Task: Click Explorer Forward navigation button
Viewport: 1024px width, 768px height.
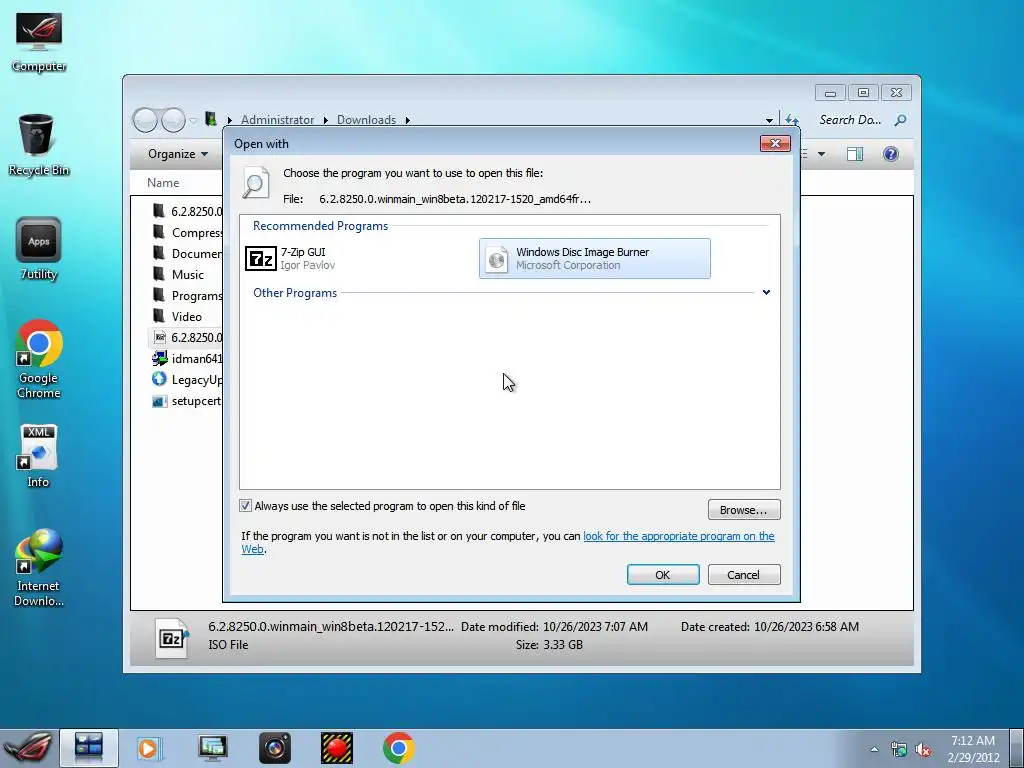Action: pos(173,120)
